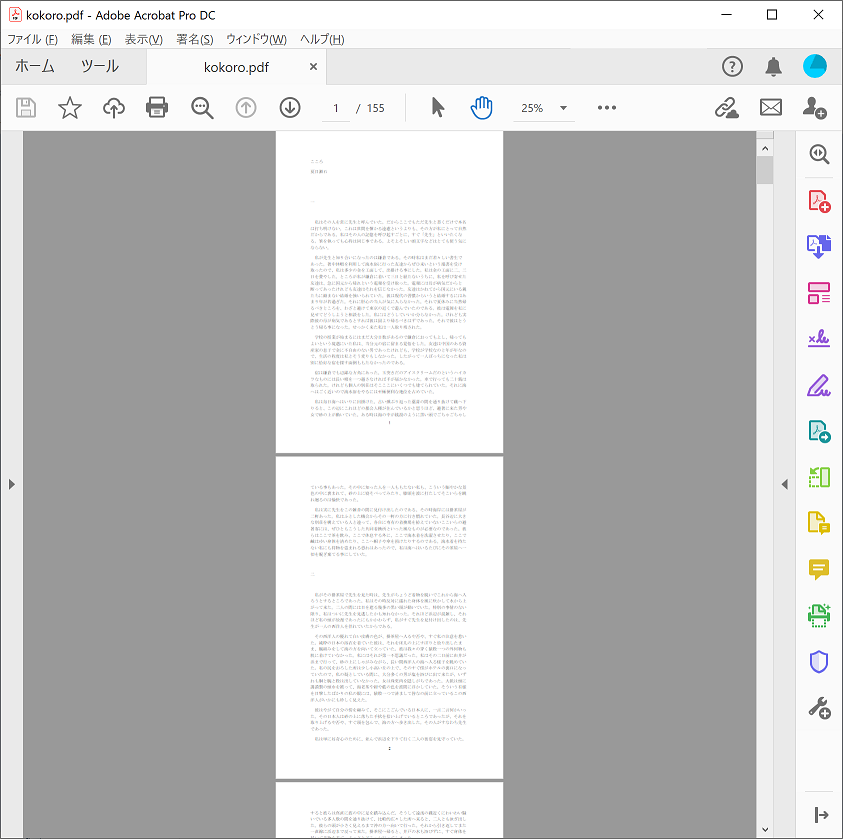Open notifications bell
Image resolution: width=843 pixels, height=839 pixels.
pos(773,67)
